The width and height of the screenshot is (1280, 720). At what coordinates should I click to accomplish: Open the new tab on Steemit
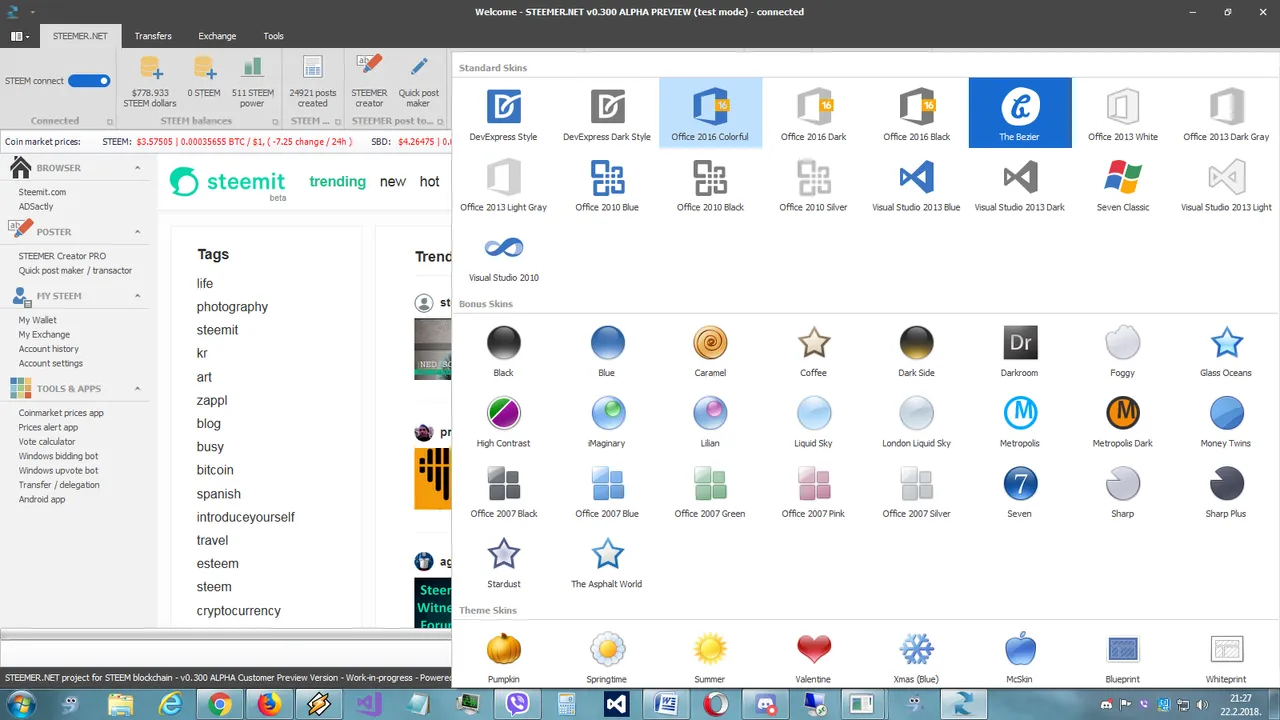tap(393, 181)
